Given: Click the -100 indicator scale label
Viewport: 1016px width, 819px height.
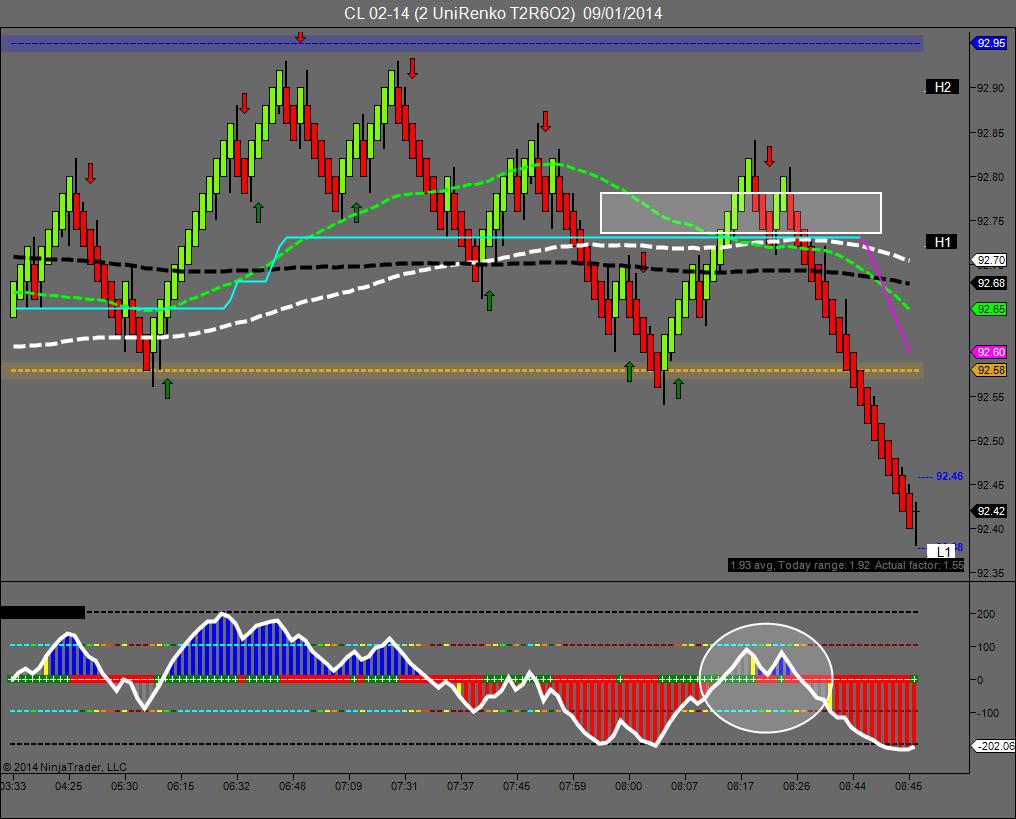Looking at the screenshot, I should [986, 713].
